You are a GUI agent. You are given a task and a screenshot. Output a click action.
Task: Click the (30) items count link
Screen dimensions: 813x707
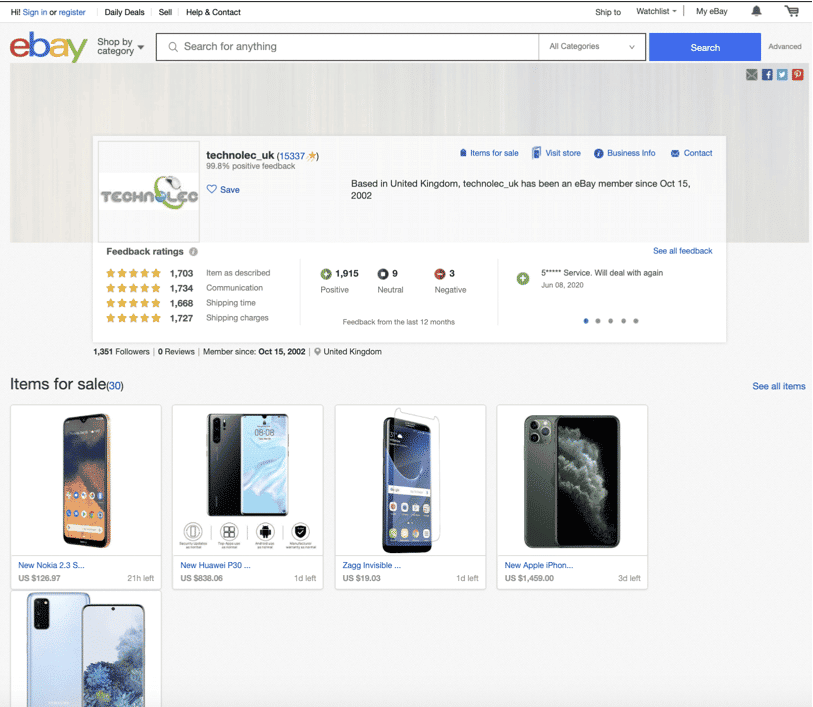[115, 386]
